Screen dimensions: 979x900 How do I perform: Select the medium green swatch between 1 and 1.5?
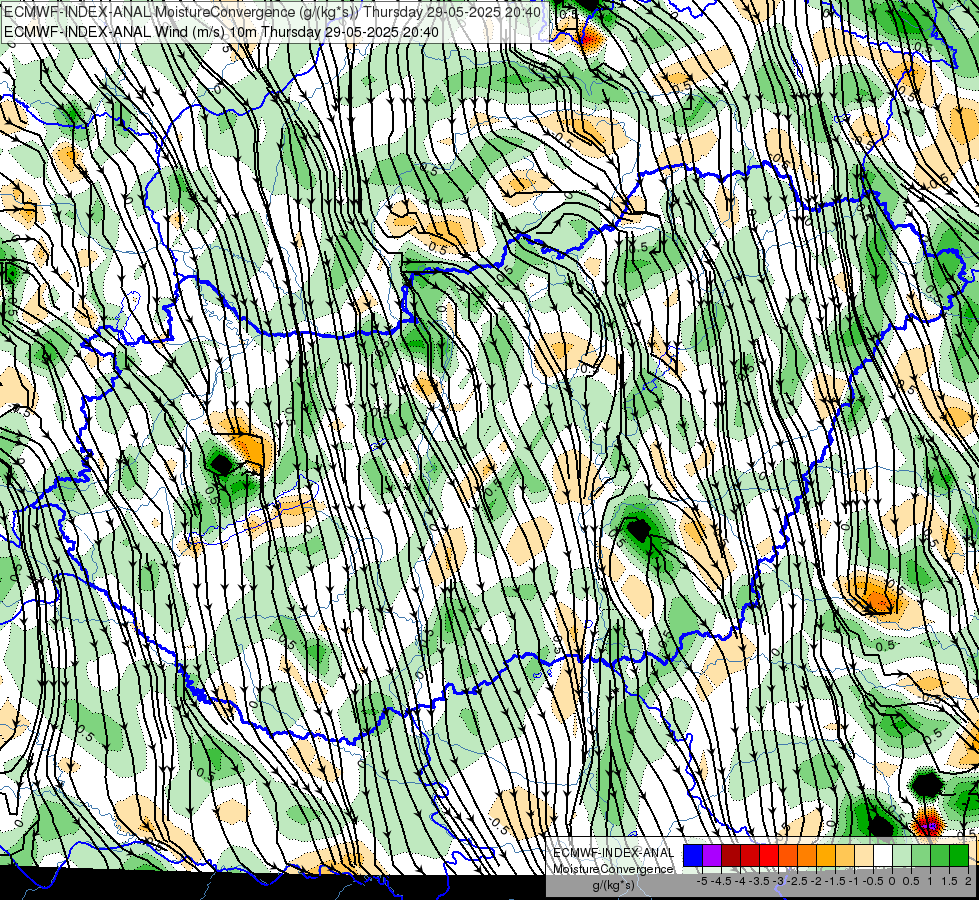[940, 855]
